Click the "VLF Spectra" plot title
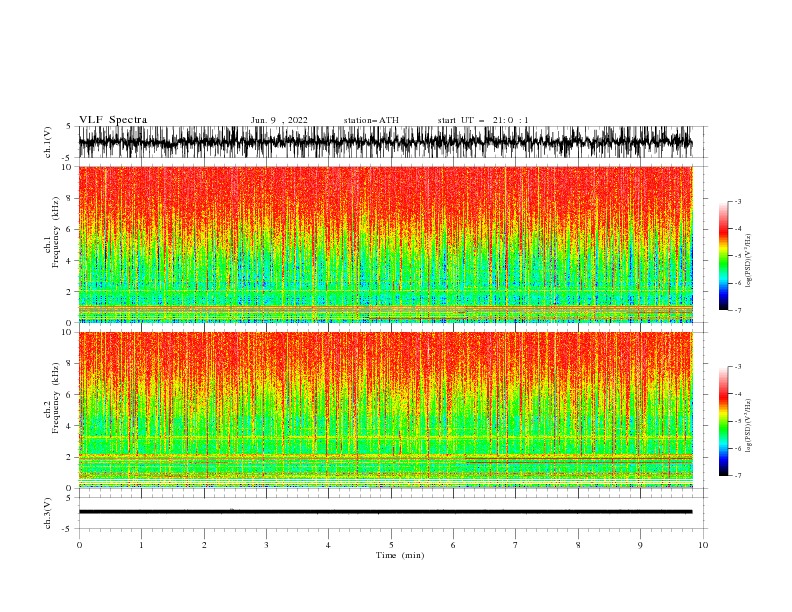 coord(113,120)
